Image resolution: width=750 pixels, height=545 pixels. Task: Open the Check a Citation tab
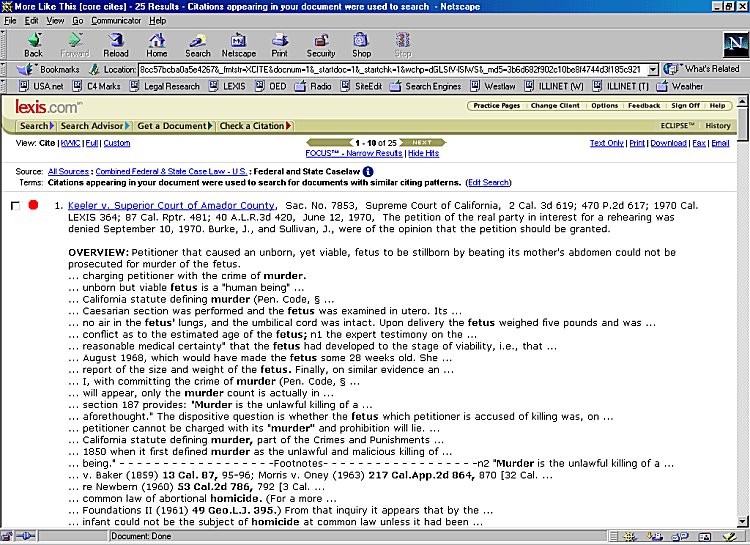(255, 126)
